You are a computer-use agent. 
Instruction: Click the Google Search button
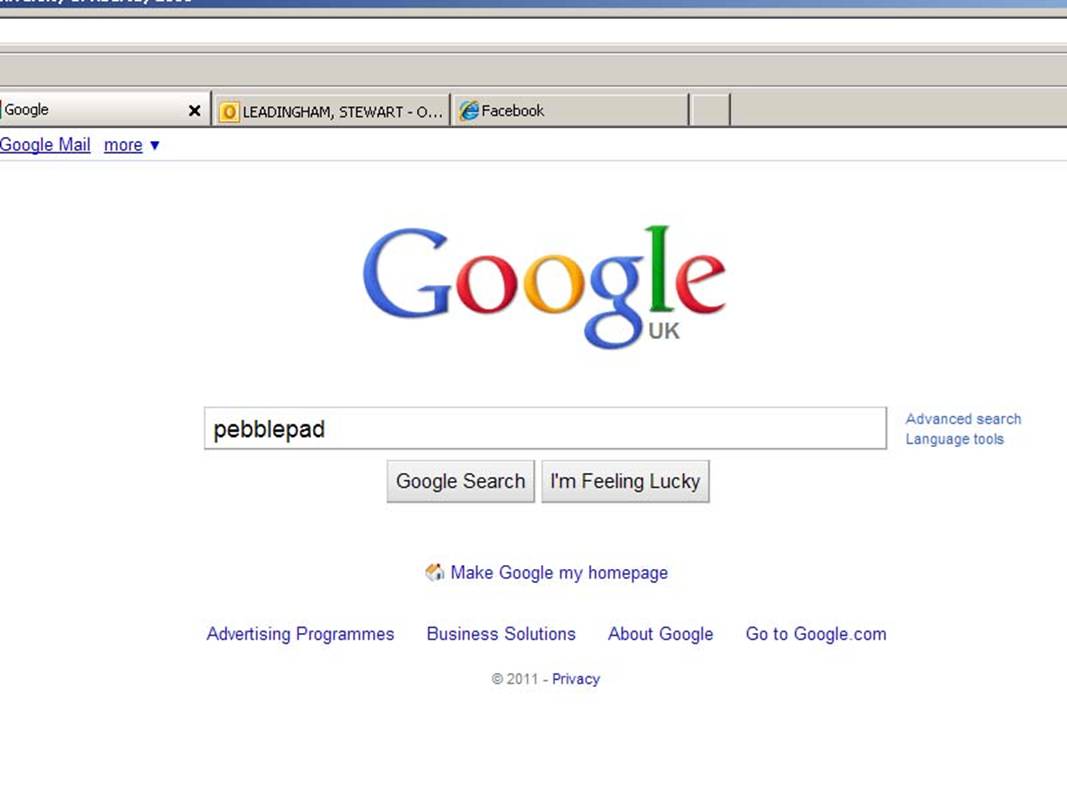click(x=461, y=482)
